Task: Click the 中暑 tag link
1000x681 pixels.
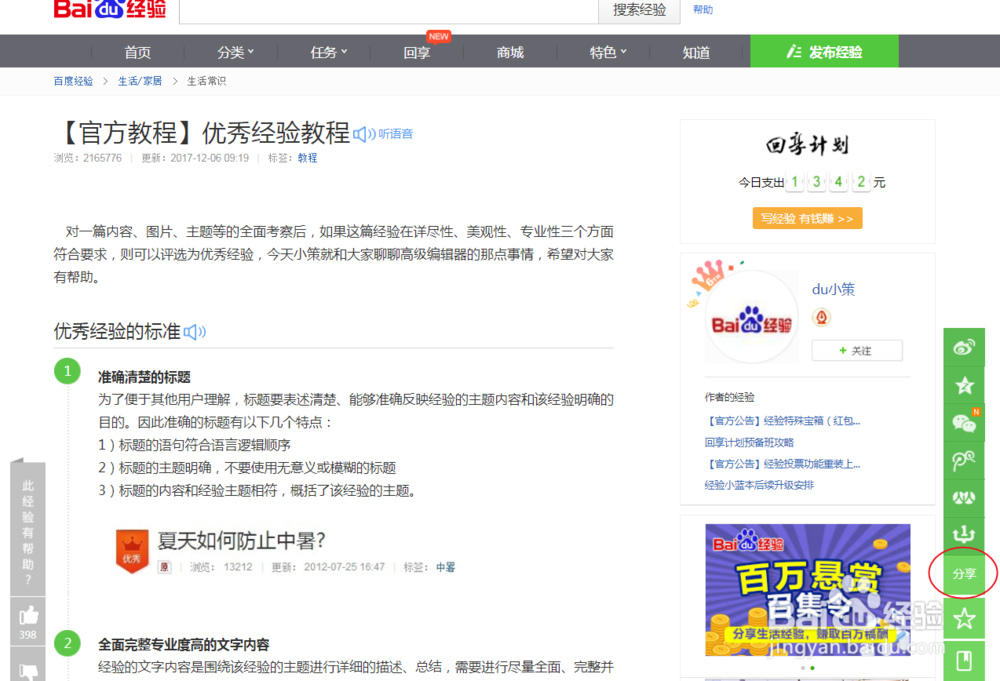Action: 445,567
